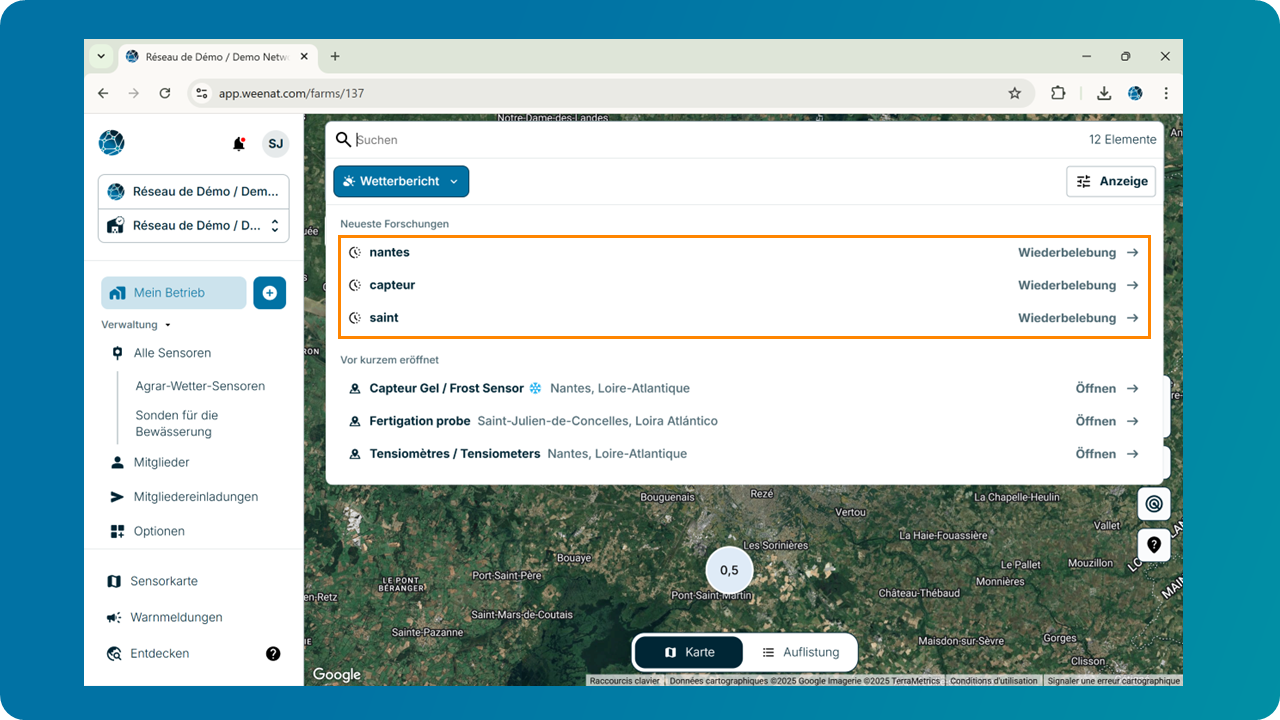Click the Weenat extension icon in toolbar
This screenshot has height=720, width=1280.
pyautogui.click(x=1135, y=93)
